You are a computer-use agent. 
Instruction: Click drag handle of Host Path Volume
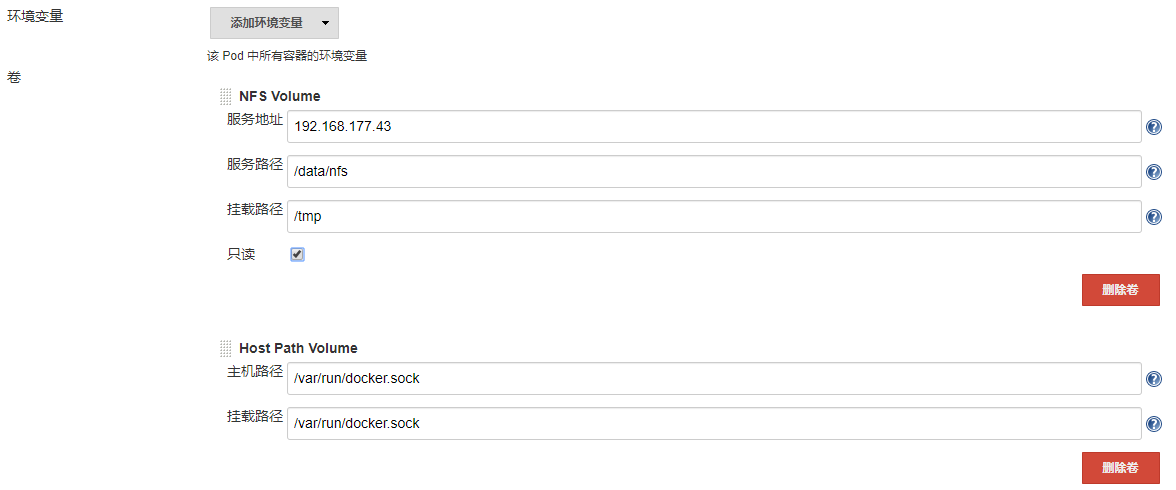coord(225,348)
